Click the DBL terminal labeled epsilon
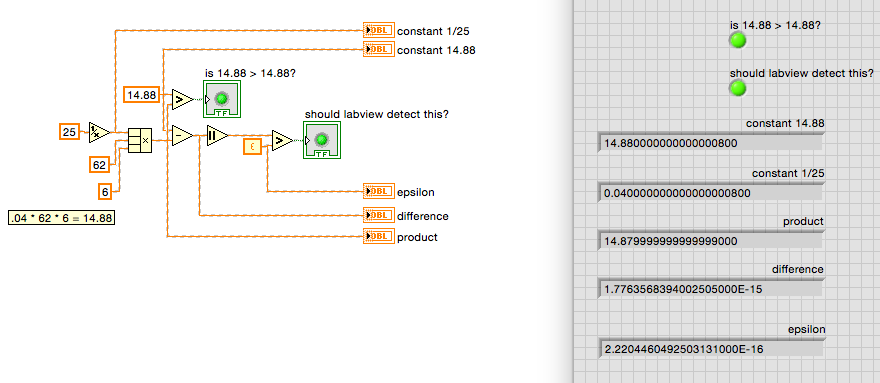The image size is (880, 383). [x=379, y=192]
